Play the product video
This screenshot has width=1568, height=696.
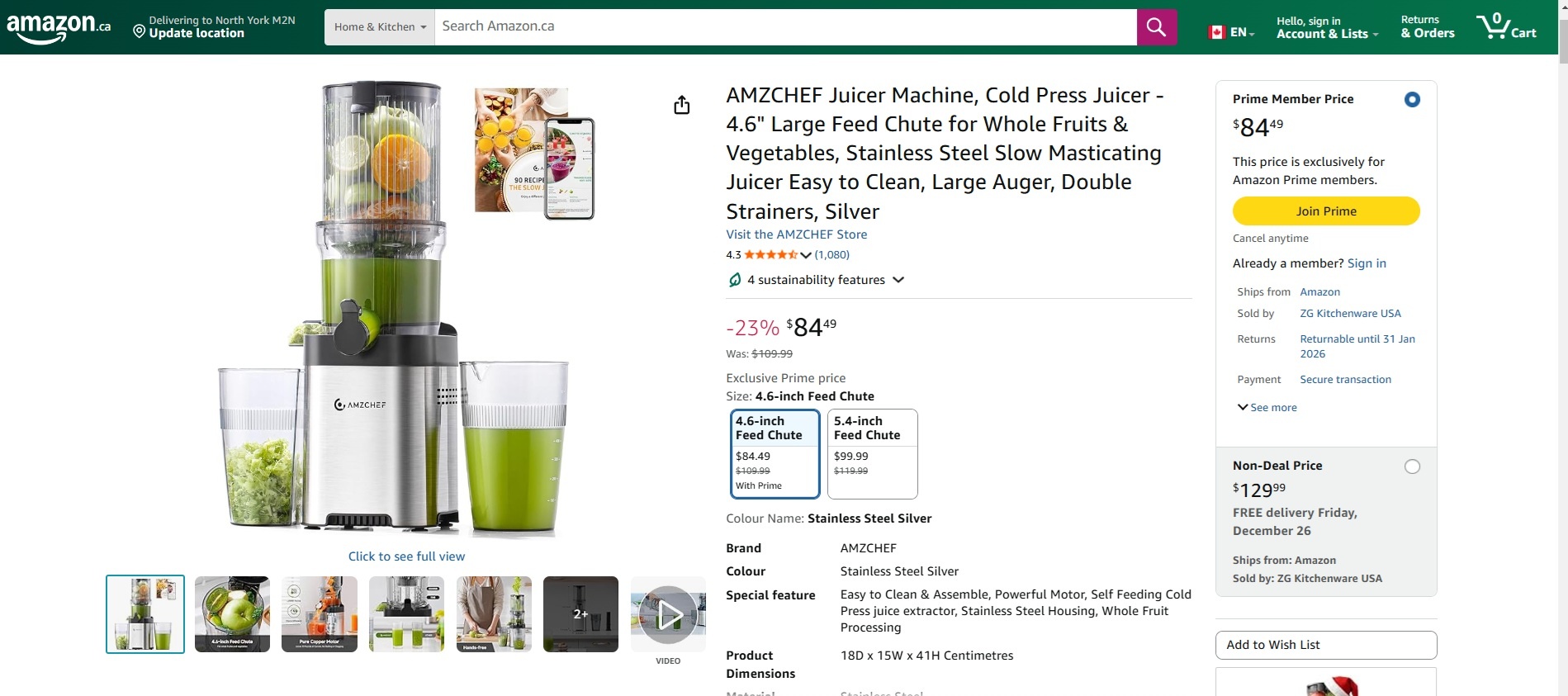[668, 614]
